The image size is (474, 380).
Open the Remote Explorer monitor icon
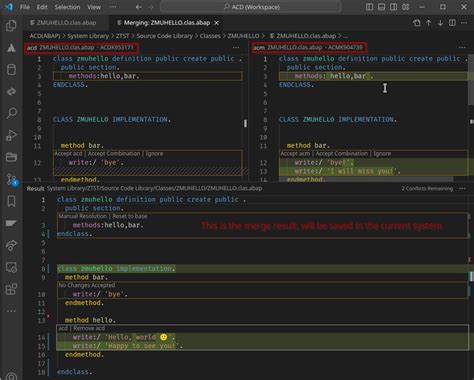11,267
